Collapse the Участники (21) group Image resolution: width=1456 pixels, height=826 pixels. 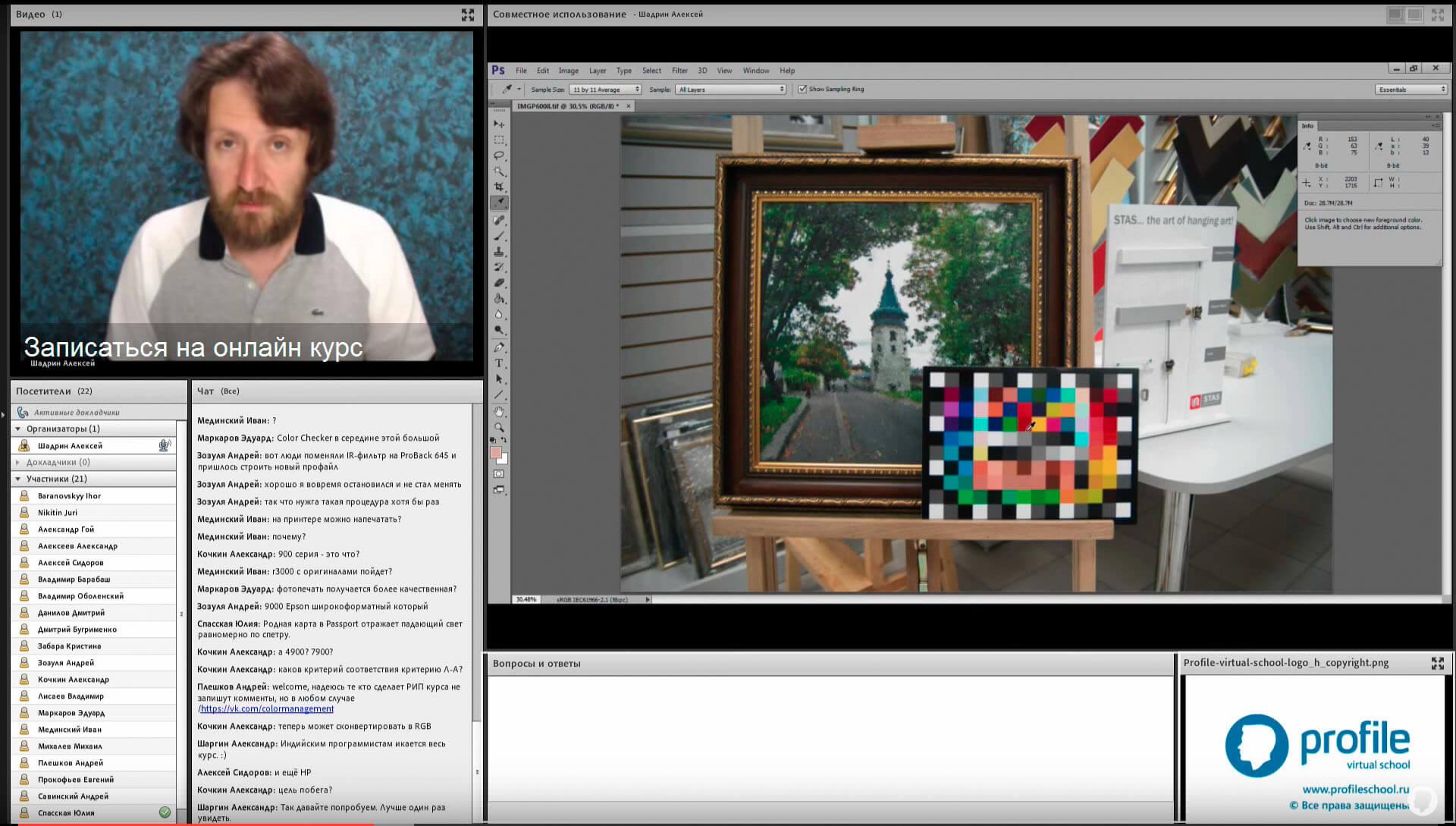click(x=18, y=479)
